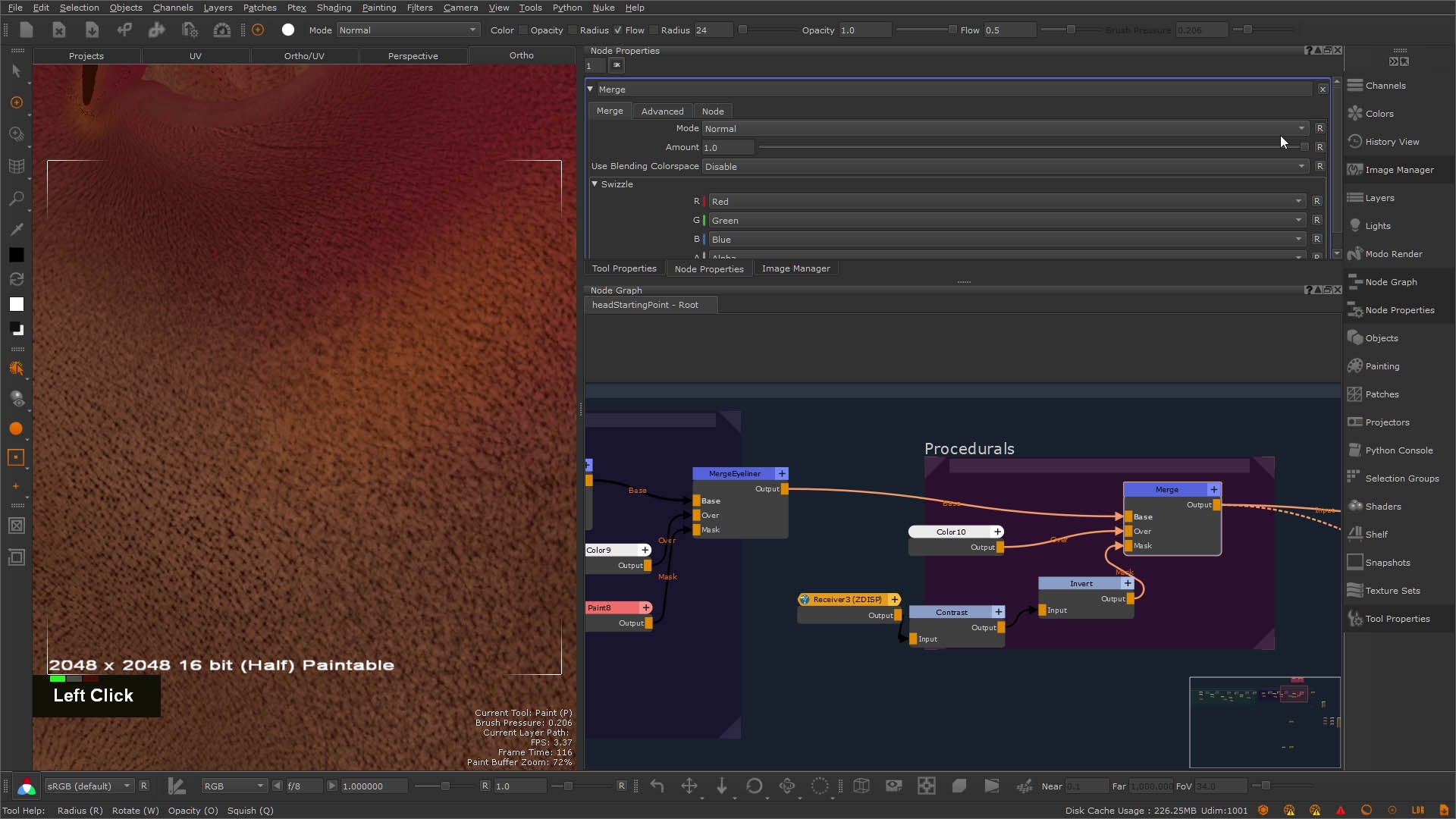Reset the Amount property with its R button
This screenshot has height=819, width=1456.
pyautogui.click(x=1319, y=147)
